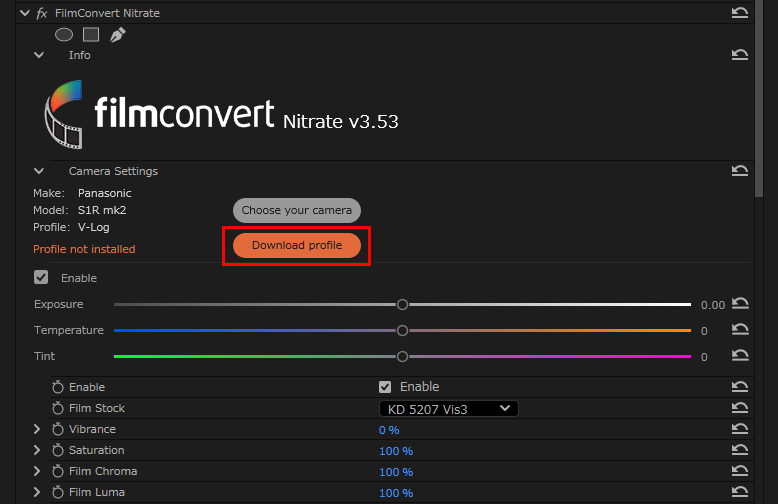Select the ellipse mask tool
Image resolution: width=778 pixels, height=504 pixels.
click(64, 35)
